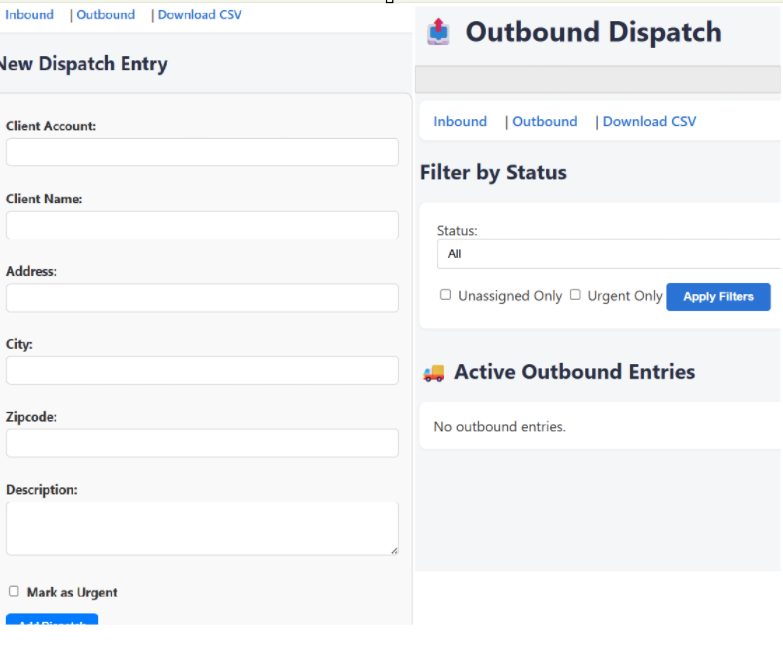
Task: Focus the Zipcode input field
Action: point(202,443)
